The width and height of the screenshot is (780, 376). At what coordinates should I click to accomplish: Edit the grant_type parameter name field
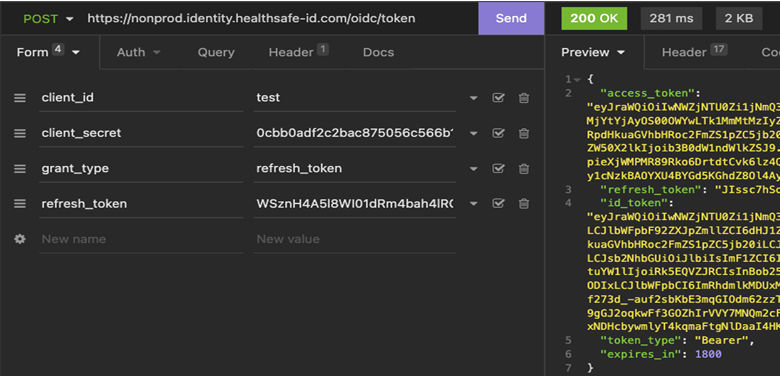141,169
